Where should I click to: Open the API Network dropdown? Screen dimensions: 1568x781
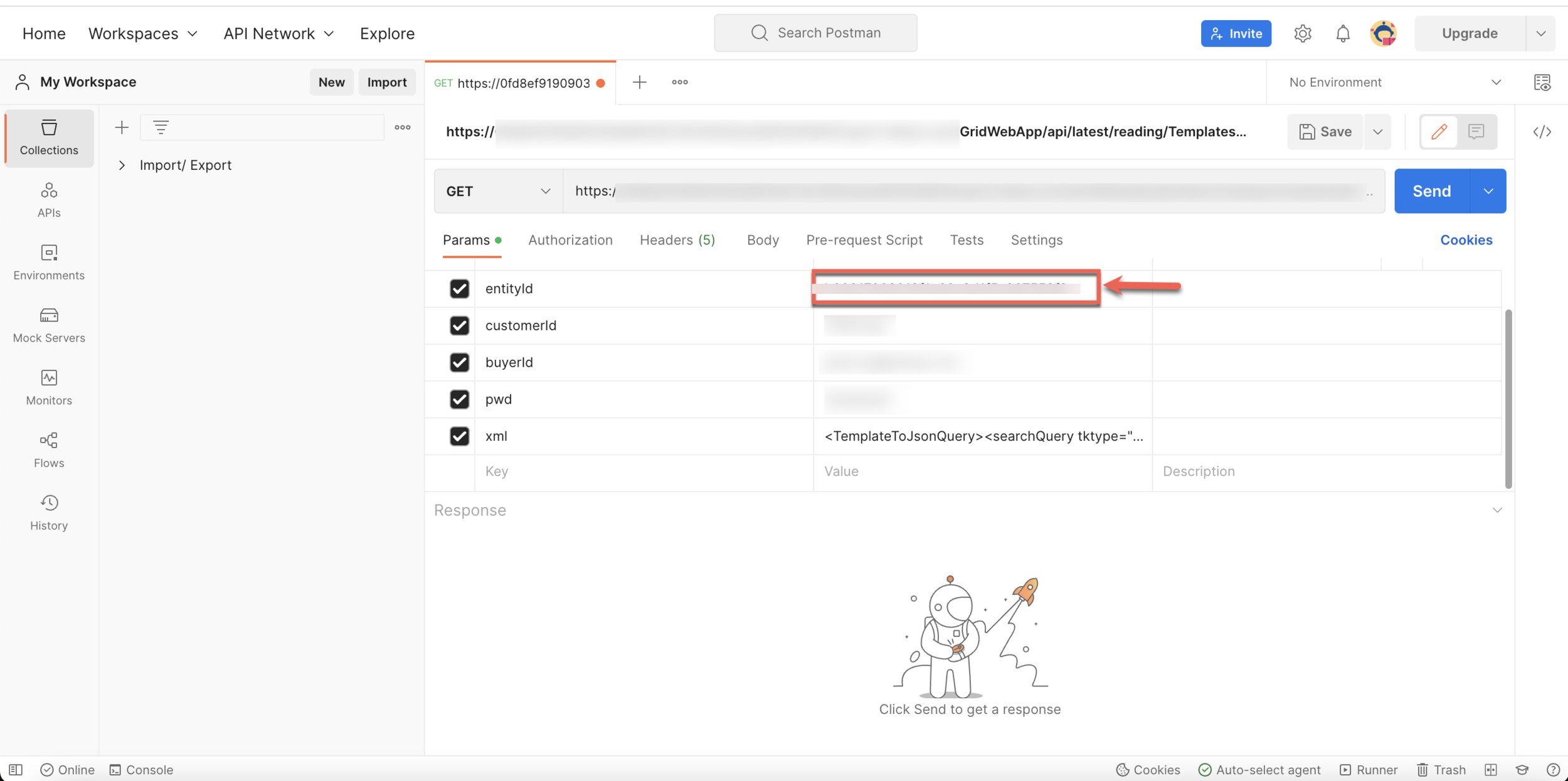(x=278, y=33)
